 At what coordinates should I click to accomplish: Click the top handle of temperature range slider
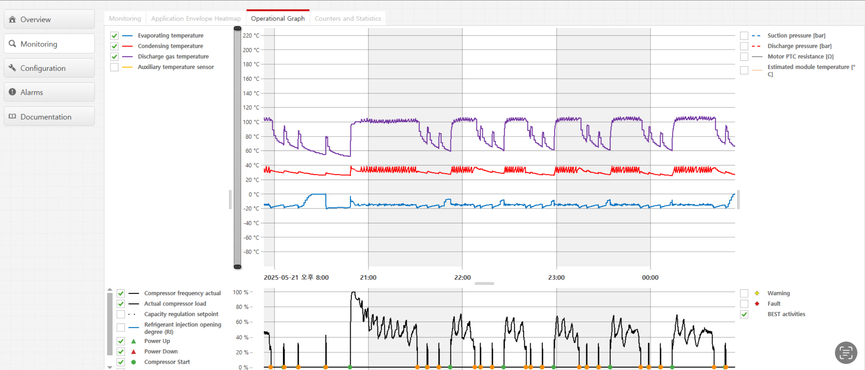pyautogui.click(x=238, y=28)
